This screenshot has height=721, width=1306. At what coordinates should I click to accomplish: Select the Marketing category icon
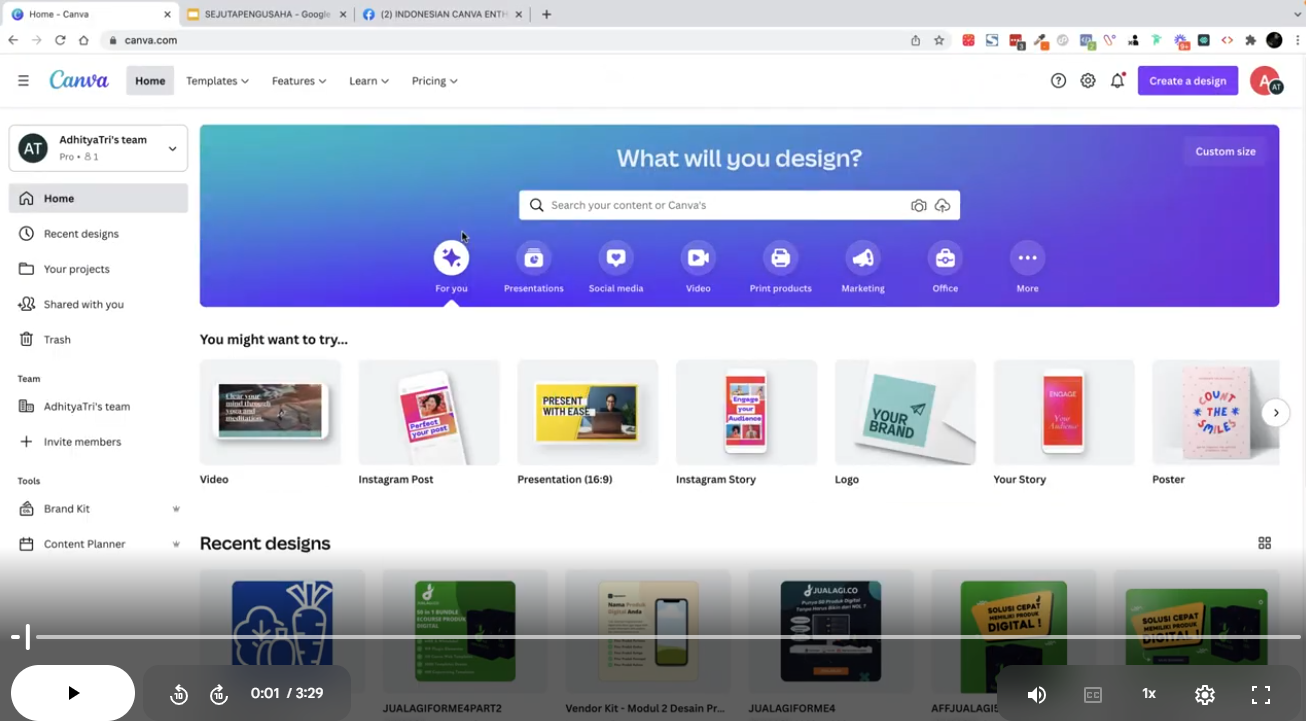tap(863, 258)
